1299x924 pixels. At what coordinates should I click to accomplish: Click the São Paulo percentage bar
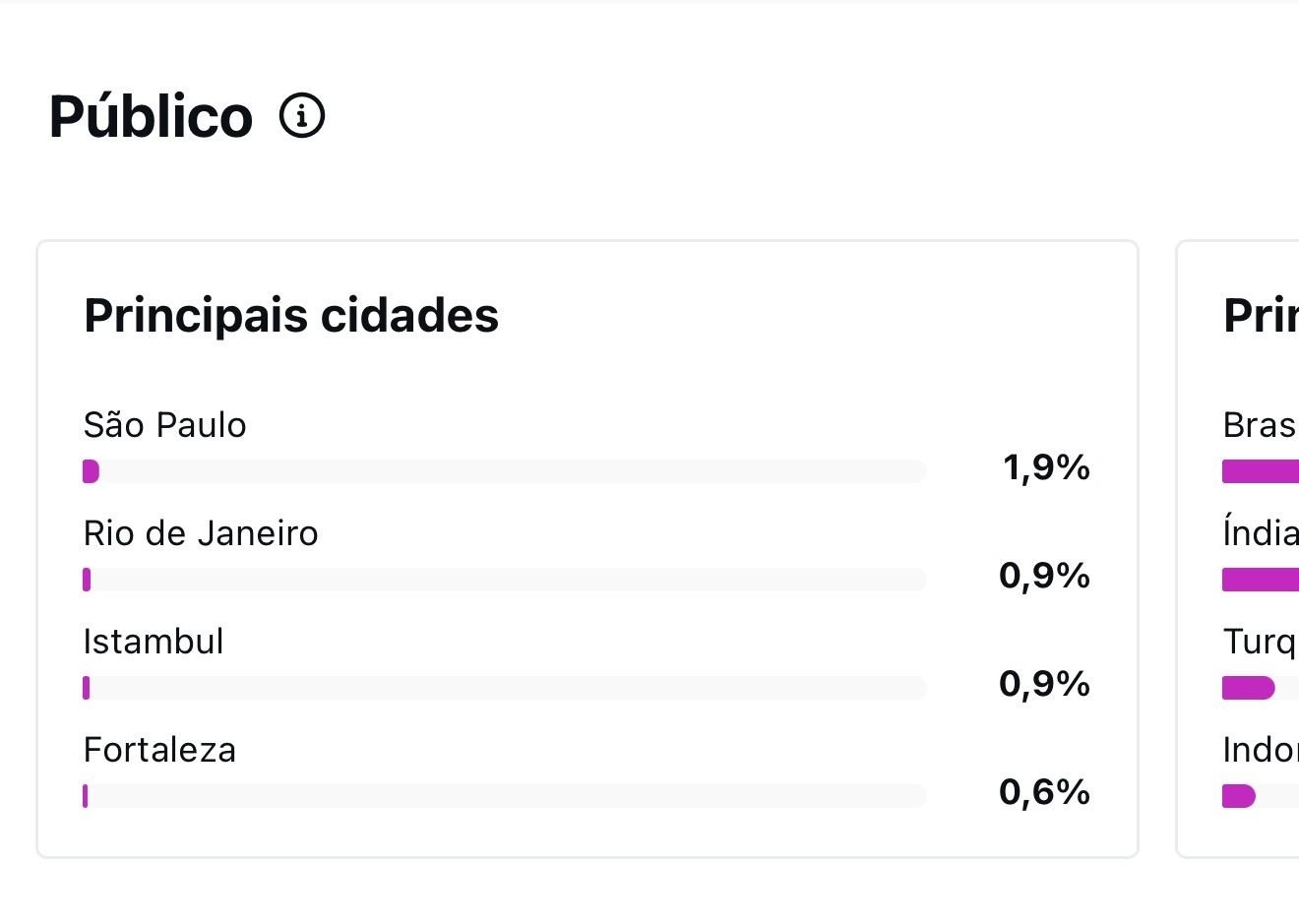tap(504, 471)
